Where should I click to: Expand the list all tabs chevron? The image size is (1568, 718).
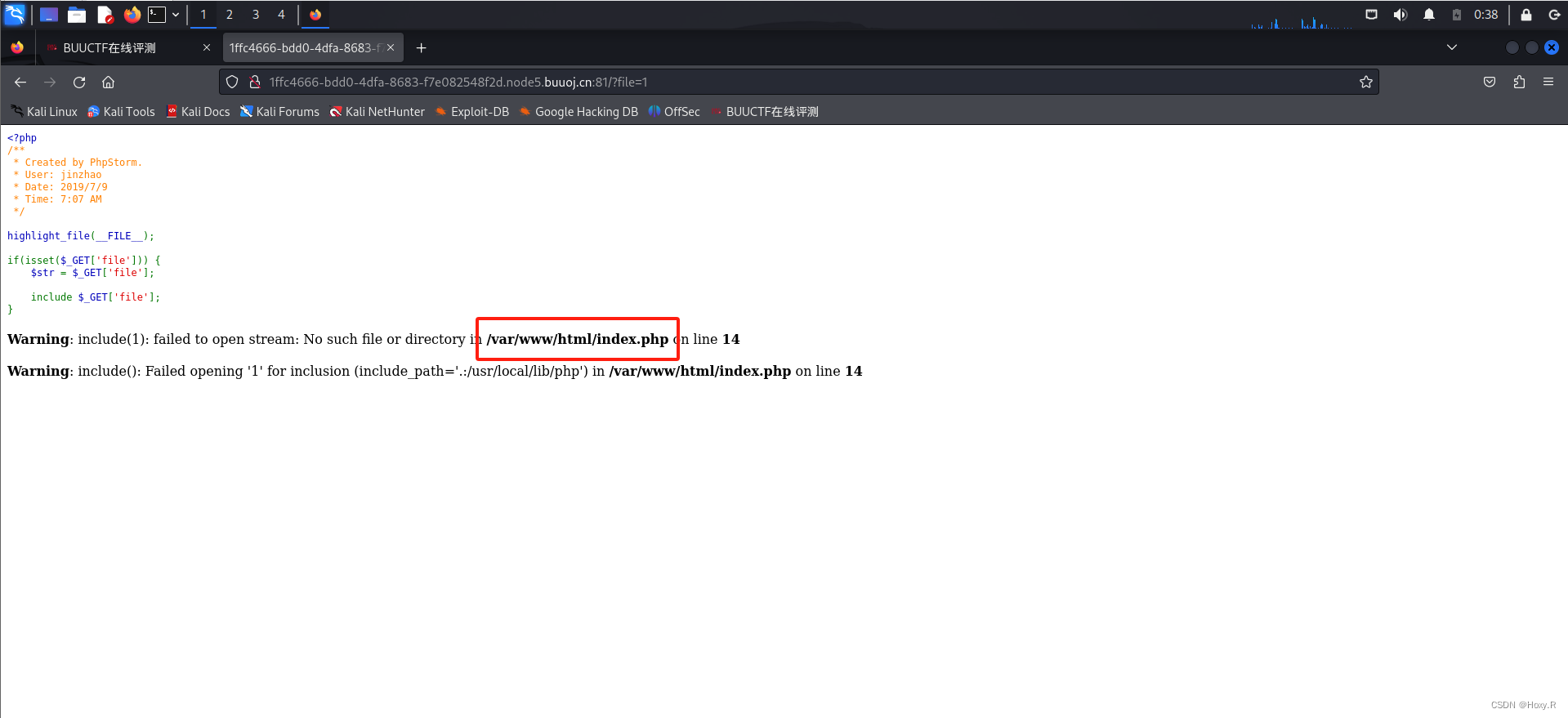pyautogui.click(x=1452, y=47)
